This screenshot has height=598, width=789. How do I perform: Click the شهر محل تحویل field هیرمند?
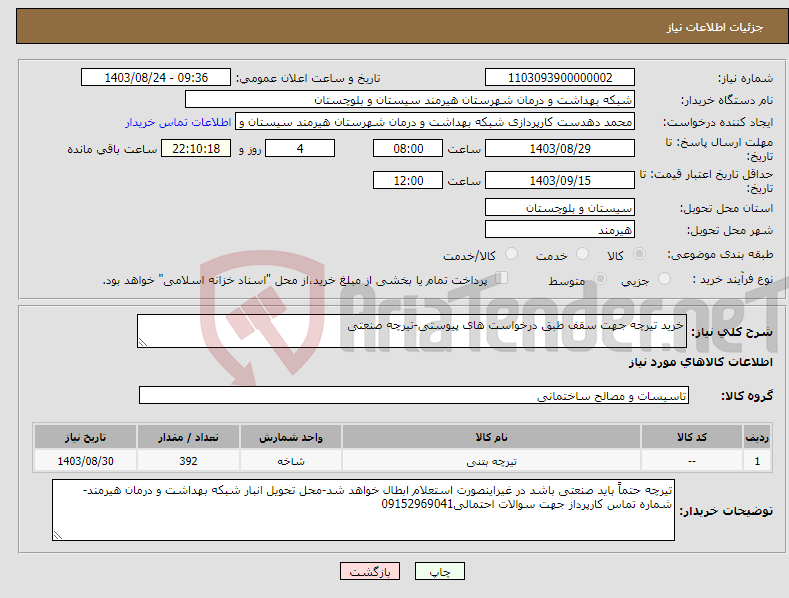[x=560, y=230]
